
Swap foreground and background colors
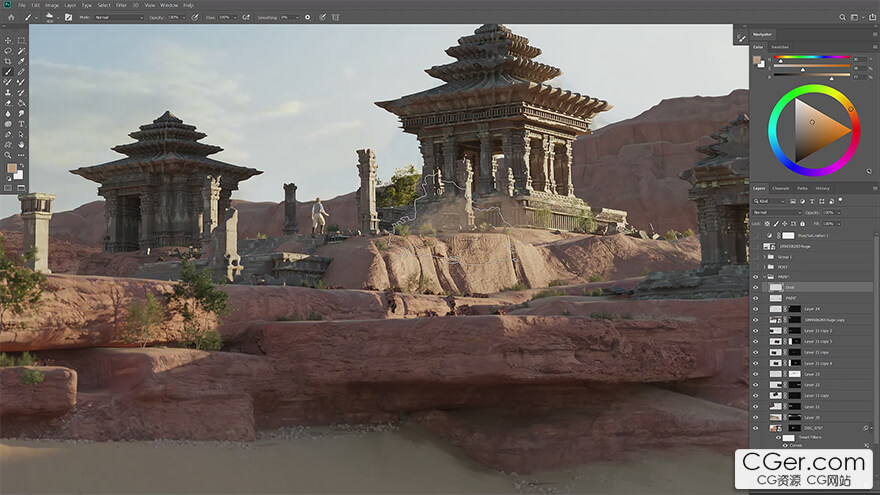tap(21, 165)
